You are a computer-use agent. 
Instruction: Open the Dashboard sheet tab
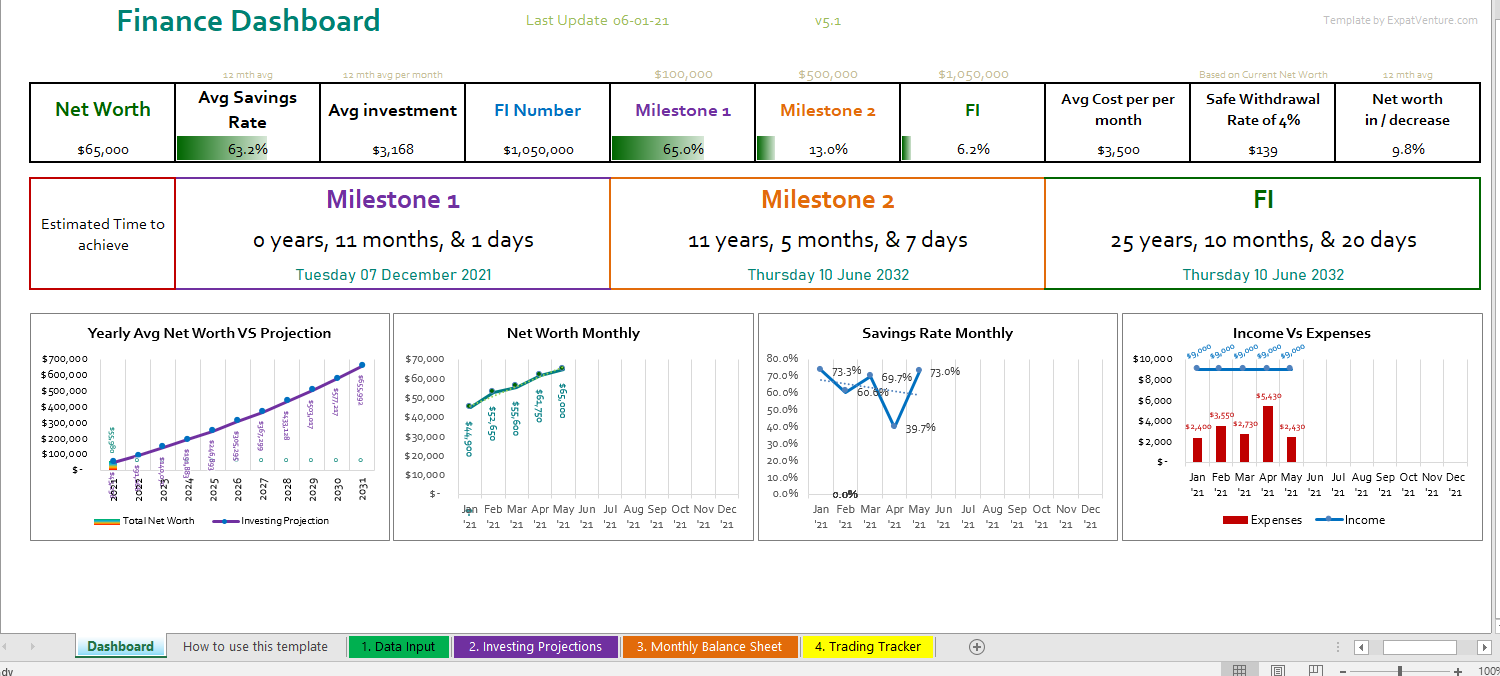click(120, 647)
